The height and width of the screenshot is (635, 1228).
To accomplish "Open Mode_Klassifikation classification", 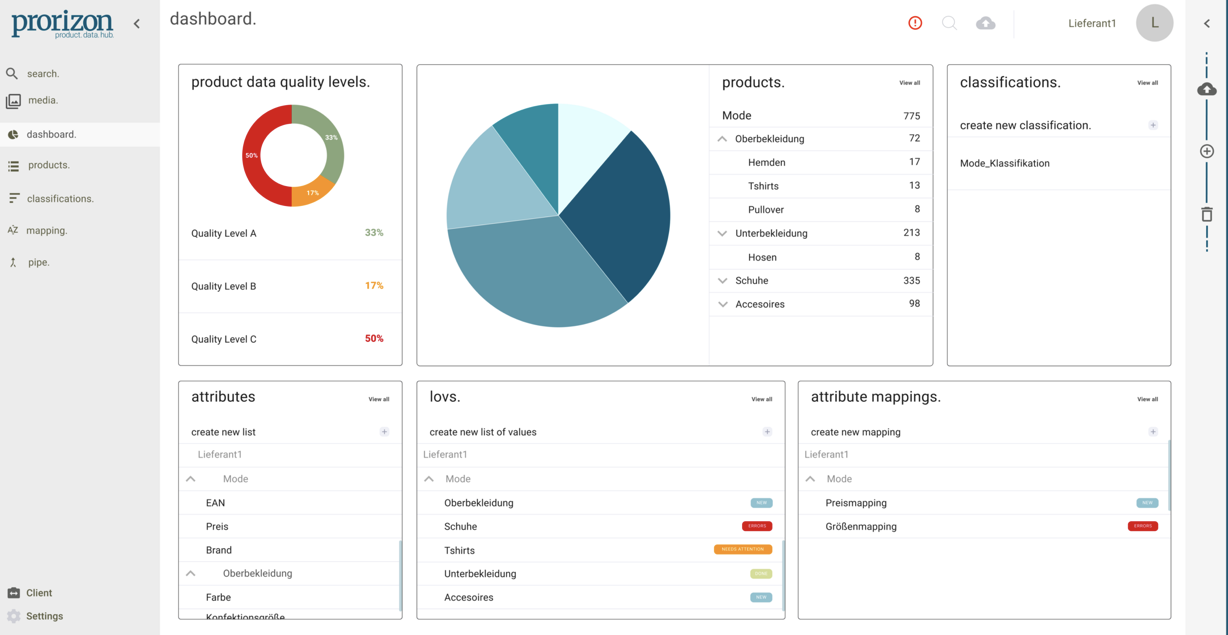I will [1005, 163].
